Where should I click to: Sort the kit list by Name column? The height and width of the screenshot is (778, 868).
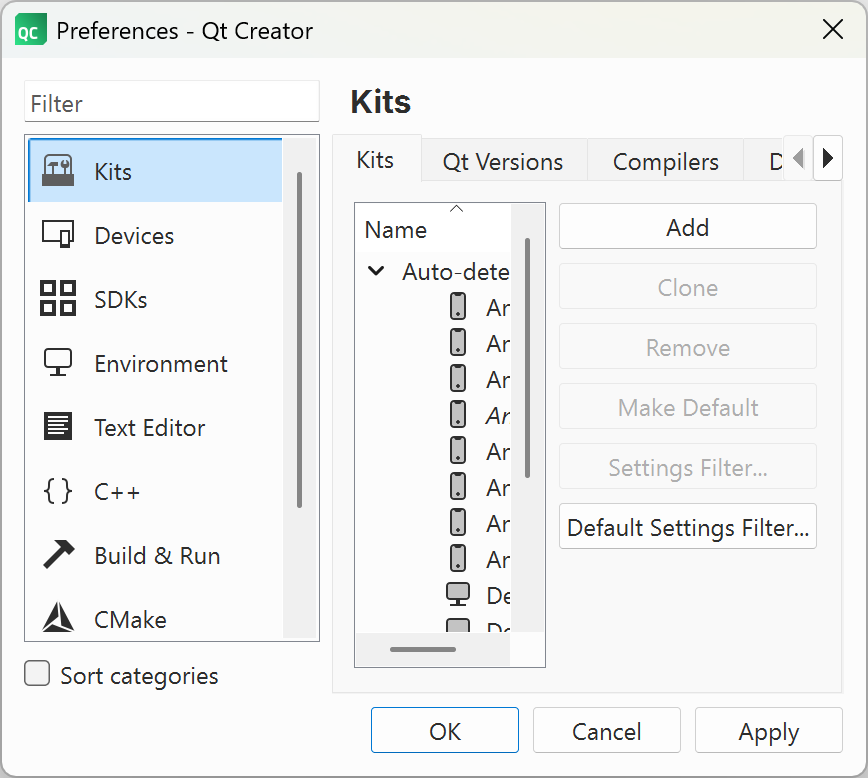433,228
